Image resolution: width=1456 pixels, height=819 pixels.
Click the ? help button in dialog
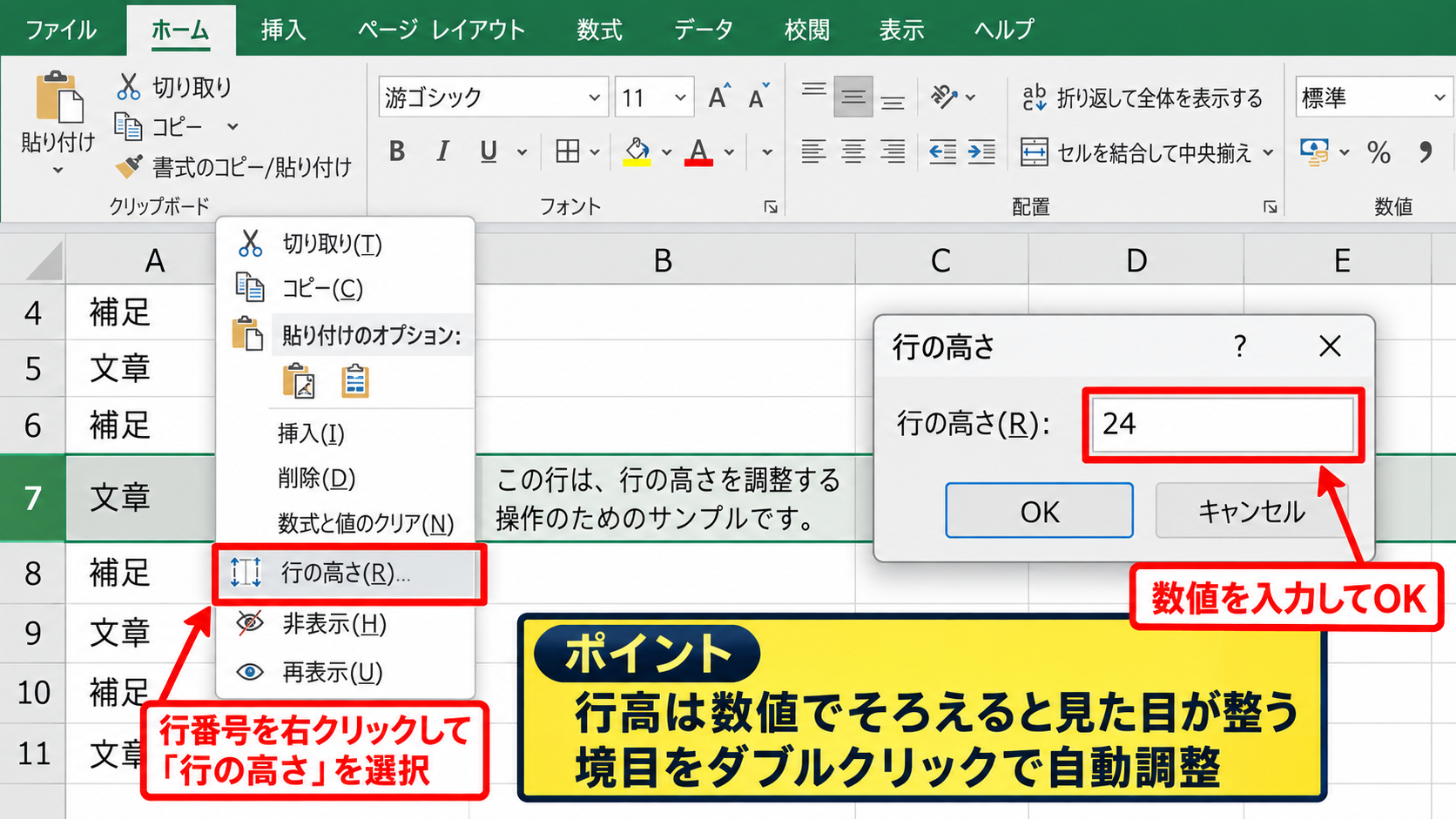coord(1240,346)
